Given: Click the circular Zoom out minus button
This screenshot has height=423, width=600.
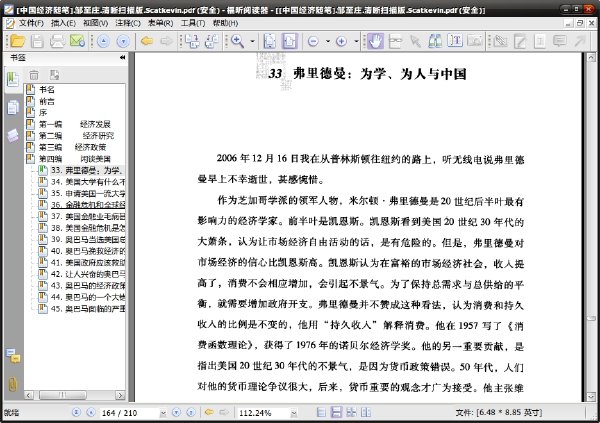Looking at the screenshot, I should click(313, 41).
